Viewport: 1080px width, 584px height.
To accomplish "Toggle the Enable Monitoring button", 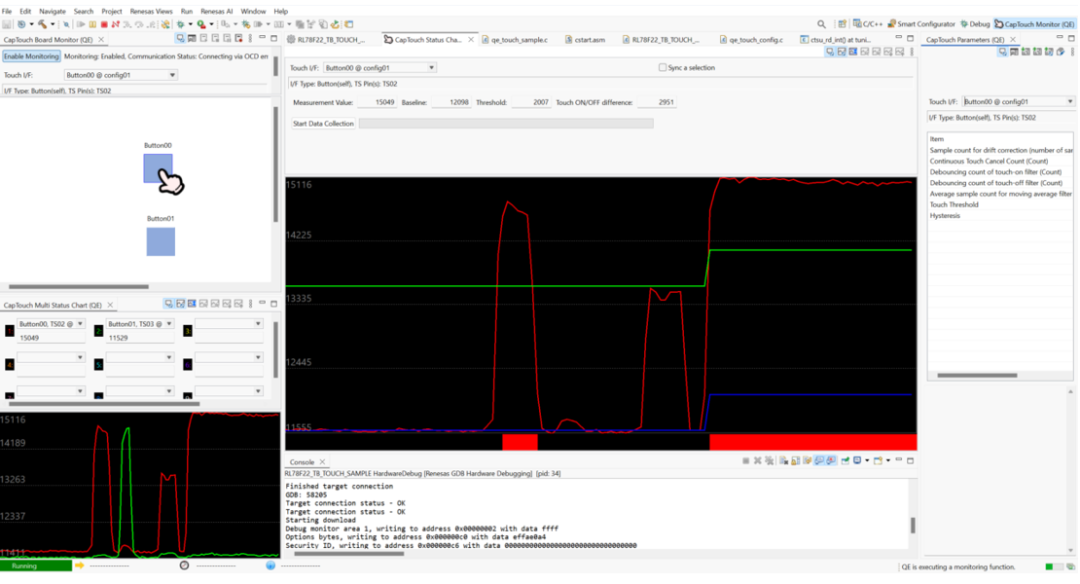I will [x=31, y=57].
